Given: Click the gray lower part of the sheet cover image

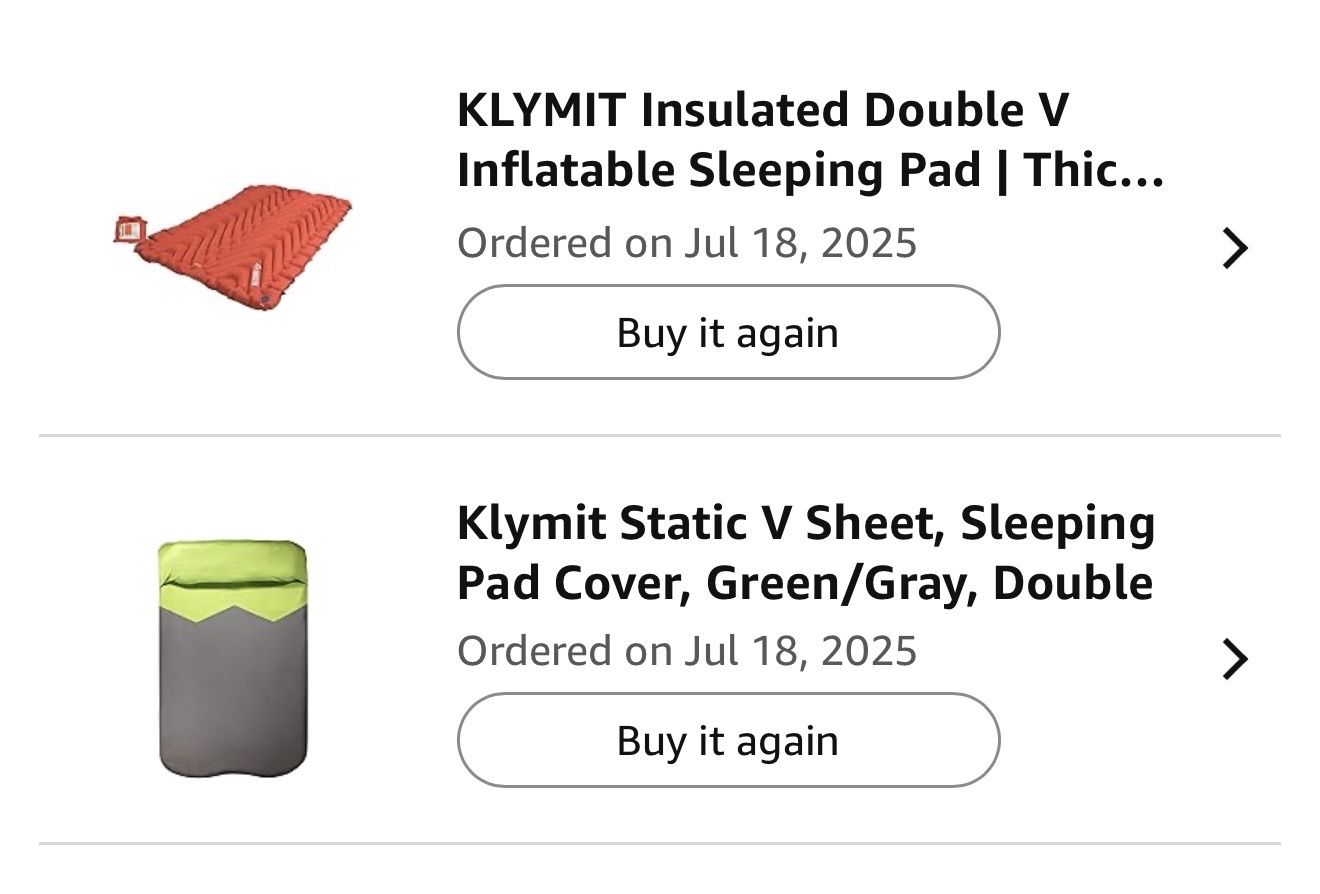Looking at the screenshot, I should pyautogui.click(x=233, y=700).
